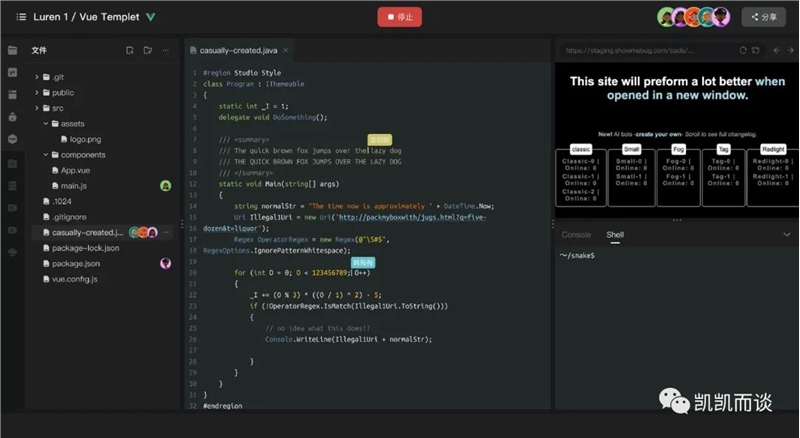Click the dimmed list icon in left sidebar

13,185
